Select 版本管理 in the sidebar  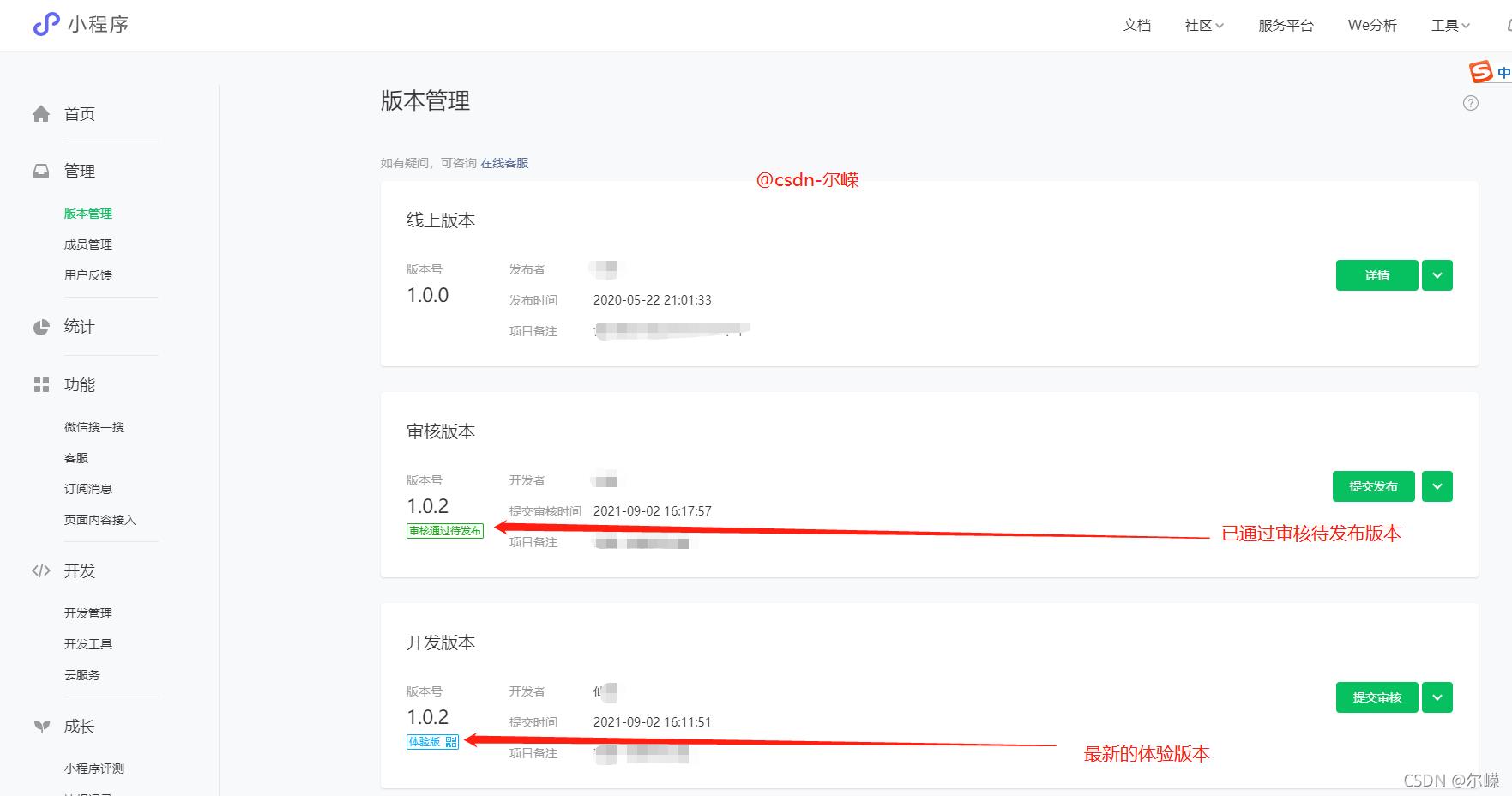[x=88, y=214]
